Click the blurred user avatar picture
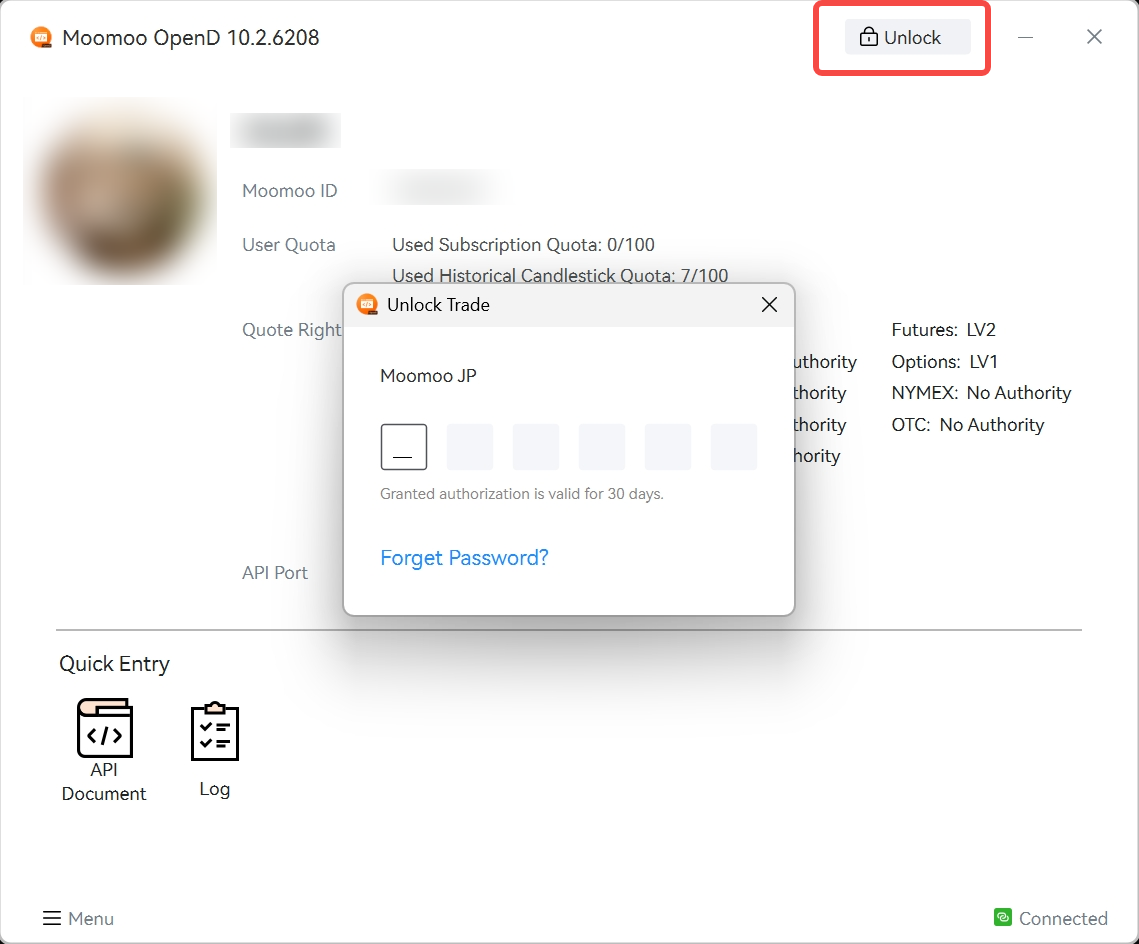Viewport: 1139px width, 944px height. pos(120,191)
